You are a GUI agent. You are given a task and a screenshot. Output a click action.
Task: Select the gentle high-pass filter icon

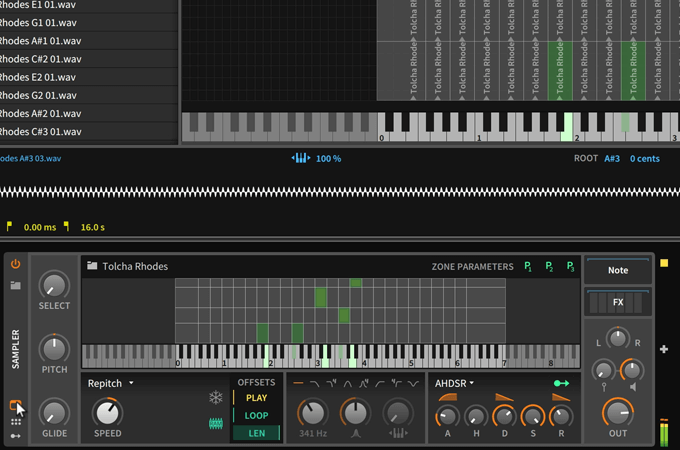pyautogui.click(x=380, y=383)
